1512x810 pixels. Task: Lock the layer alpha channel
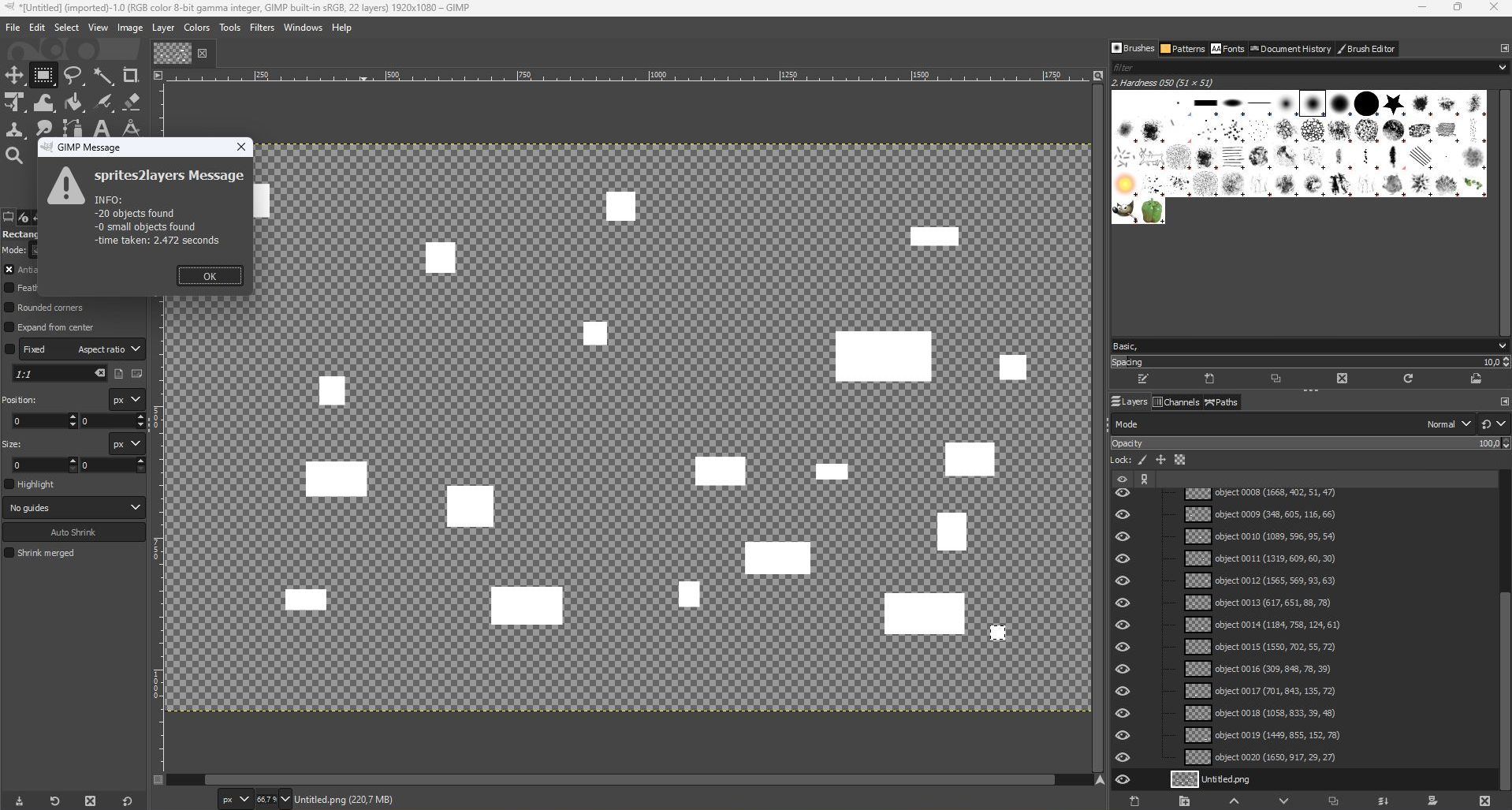coord(1179,460)
